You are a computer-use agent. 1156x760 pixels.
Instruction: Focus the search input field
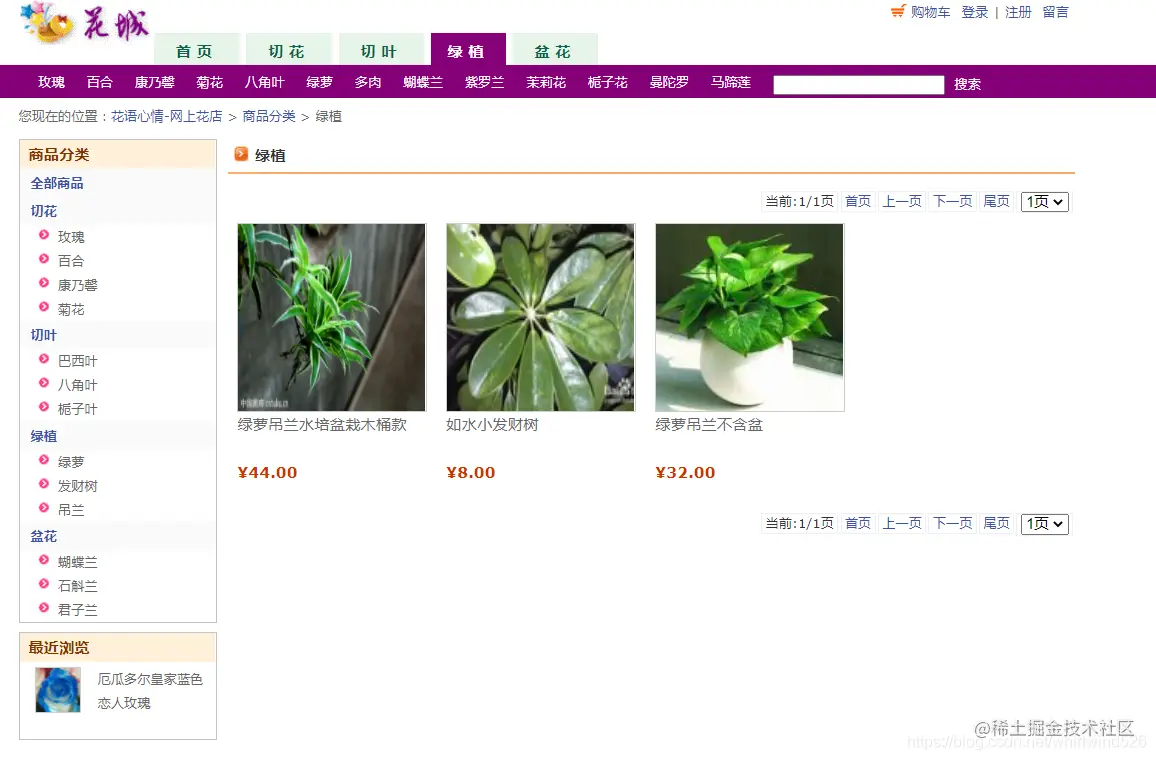point(859,85)
